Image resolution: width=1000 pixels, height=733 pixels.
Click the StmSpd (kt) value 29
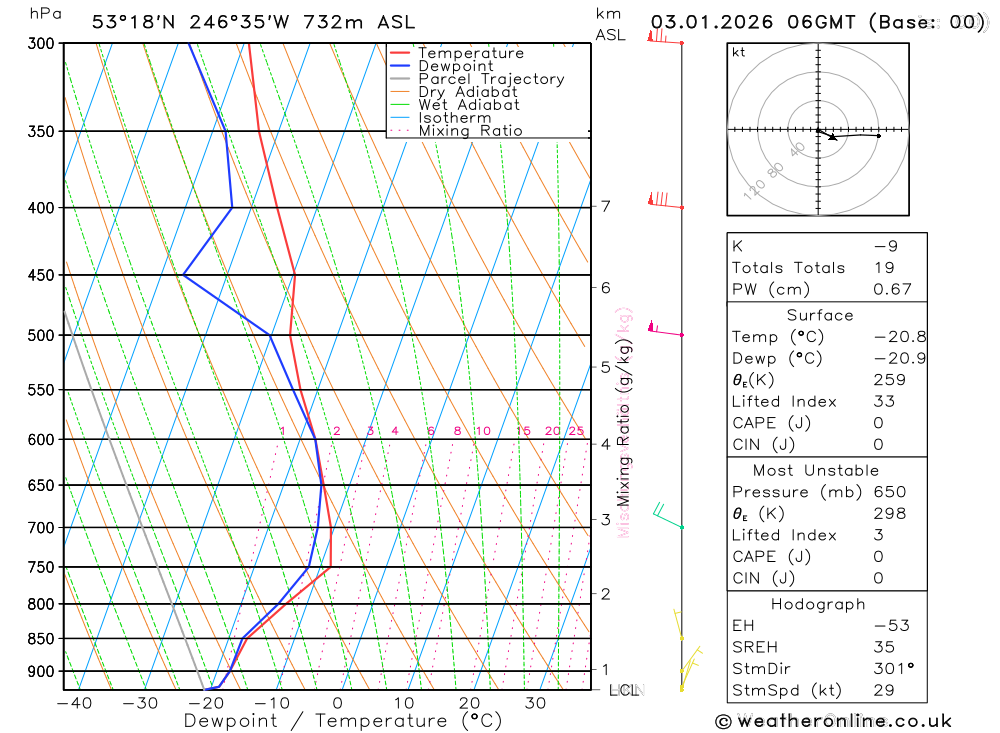pyautogui.click(x=885, y=690)
